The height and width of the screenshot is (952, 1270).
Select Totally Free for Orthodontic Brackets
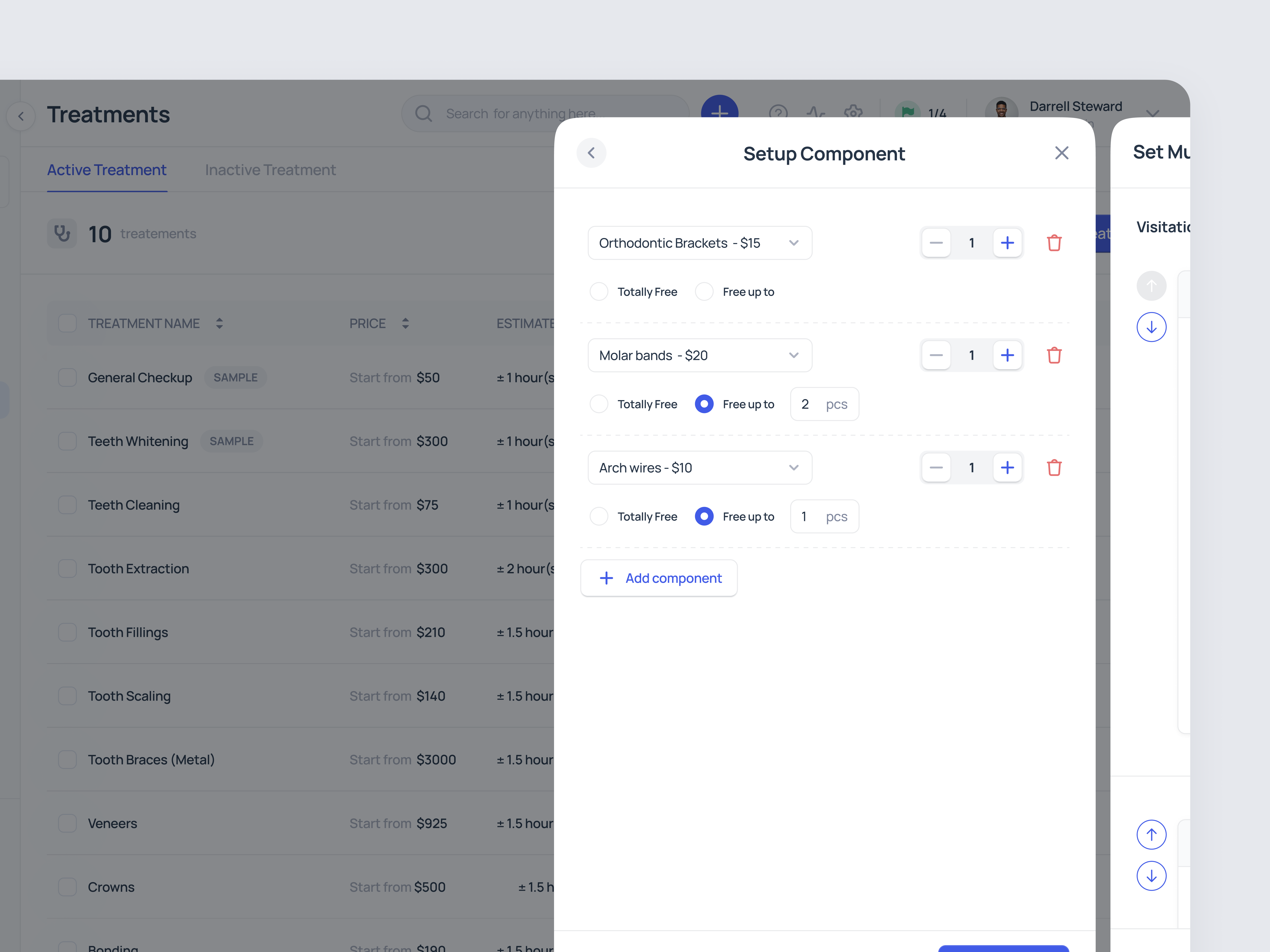click(x=599, y=291)
